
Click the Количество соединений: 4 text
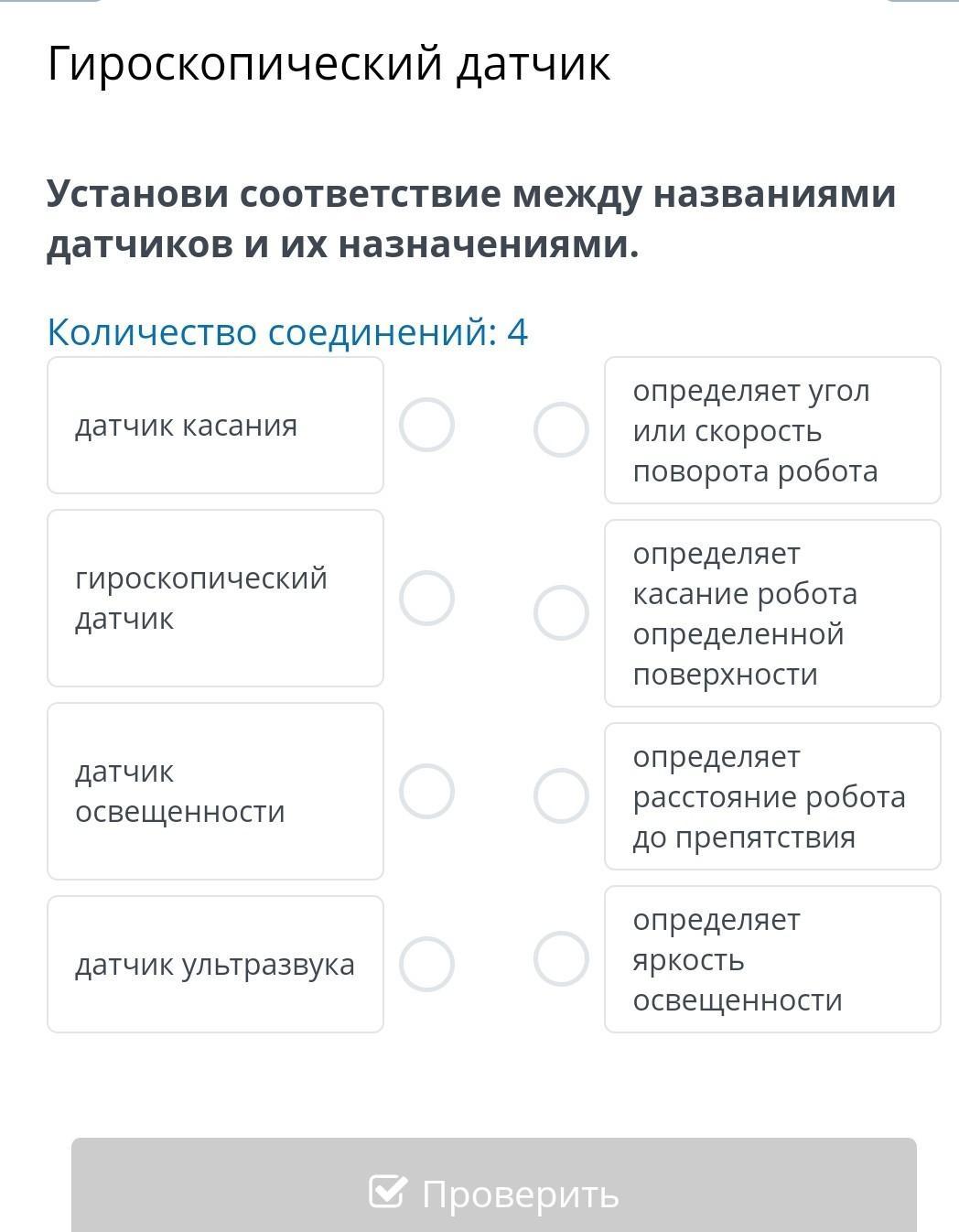(287, 331)
